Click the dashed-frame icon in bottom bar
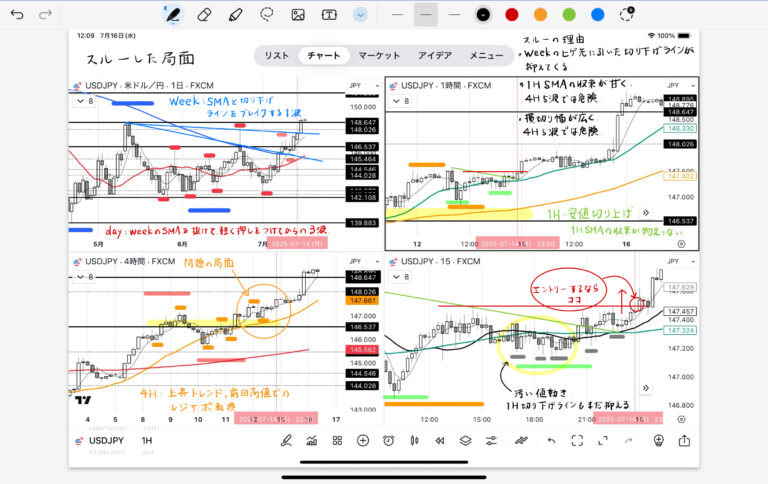This screenshot has width=768, height=484. click(577, 440)
